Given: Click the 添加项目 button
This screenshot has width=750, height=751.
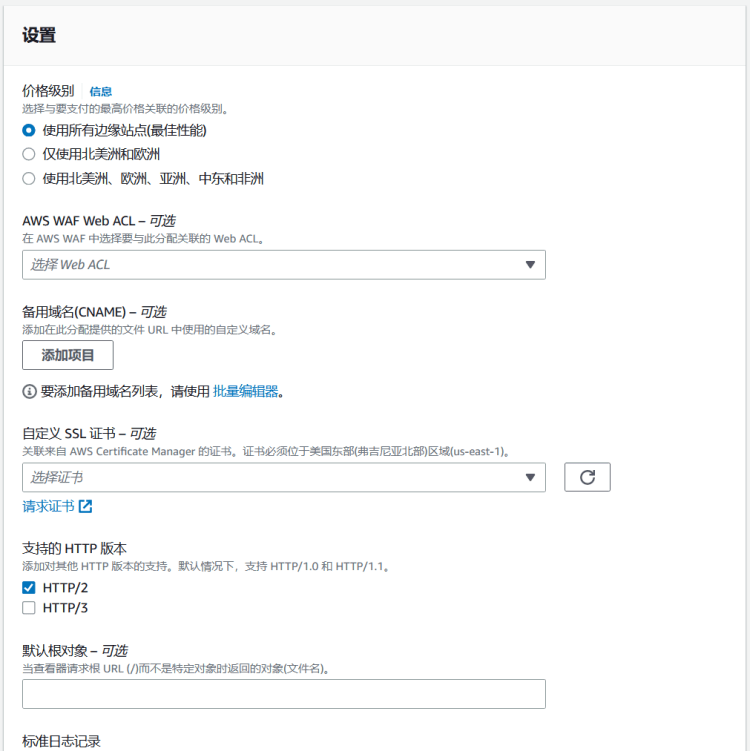Looking at the screenshot, I should coord(68,355).
